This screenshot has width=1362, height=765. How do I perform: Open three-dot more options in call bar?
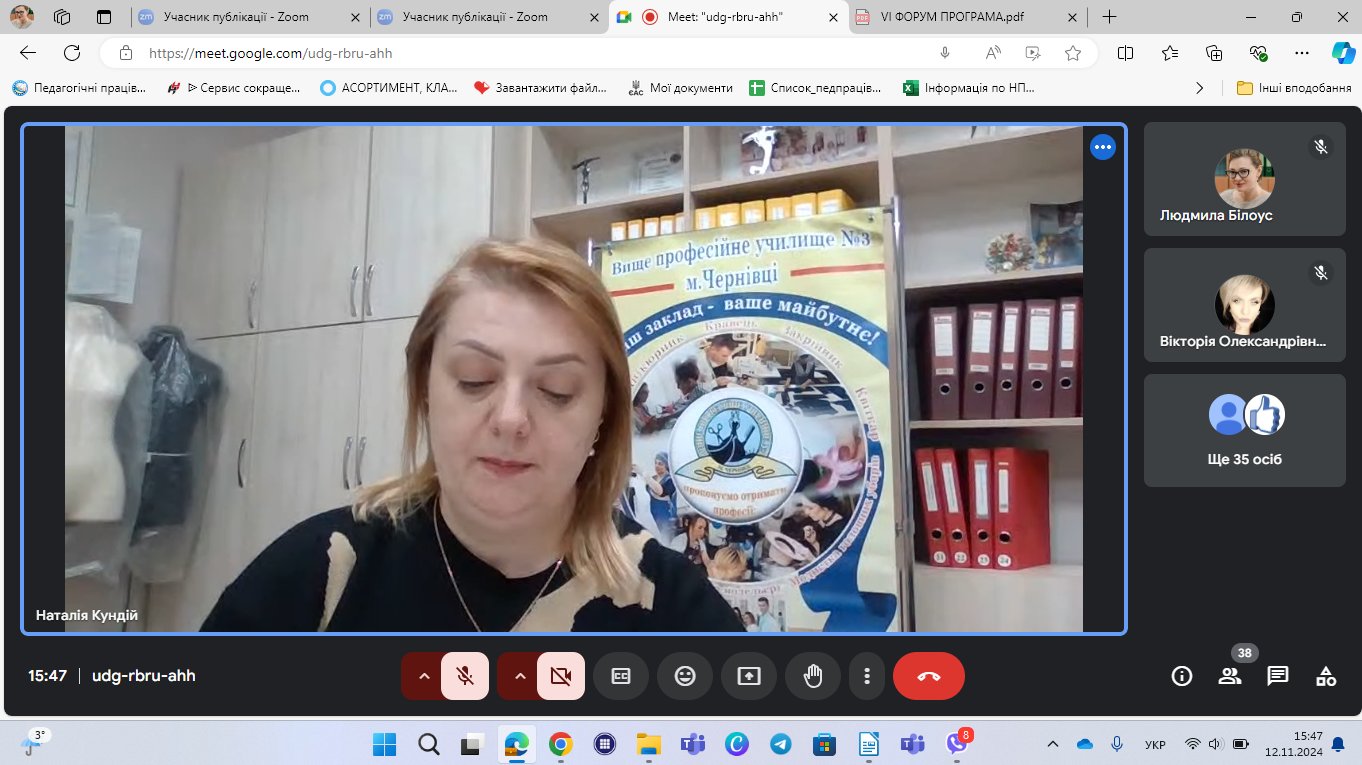(x=867, y=676)
